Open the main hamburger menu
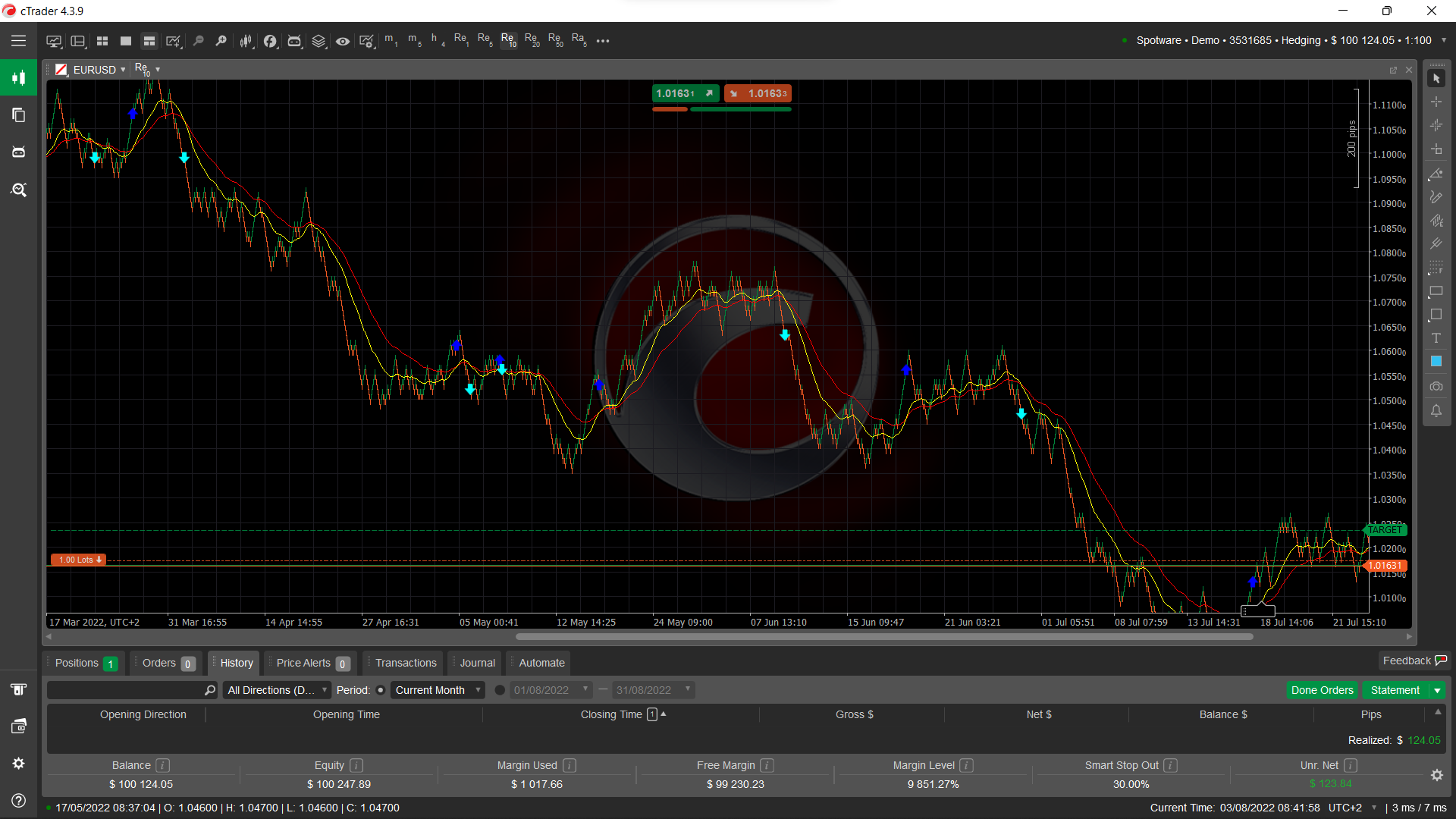 click(18, 41)
